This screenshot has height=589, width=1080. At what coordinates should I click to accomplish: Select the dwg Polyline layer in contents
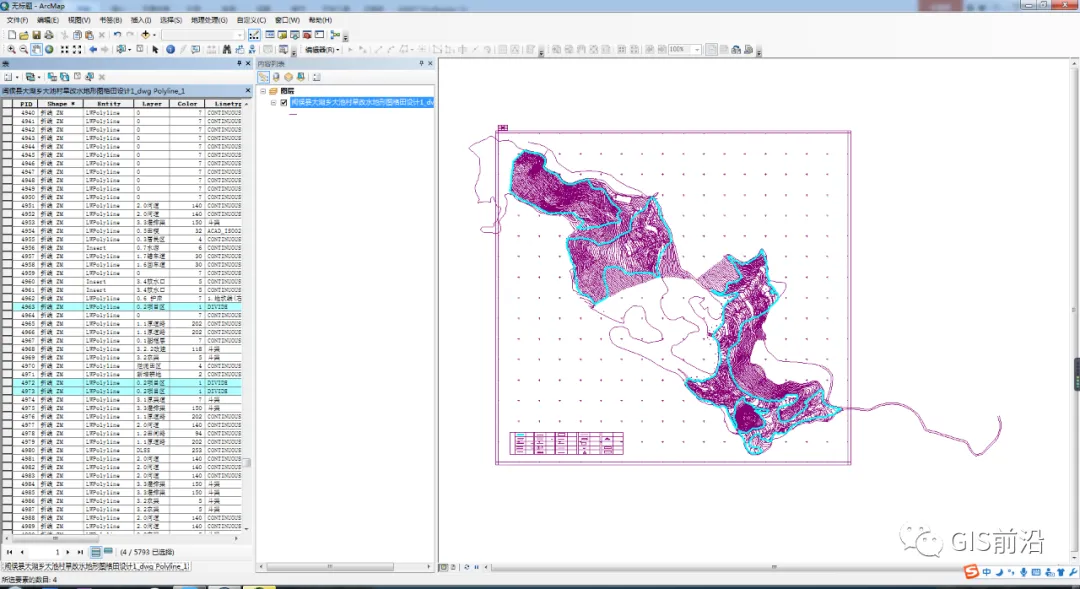click(x=362, y=103)
